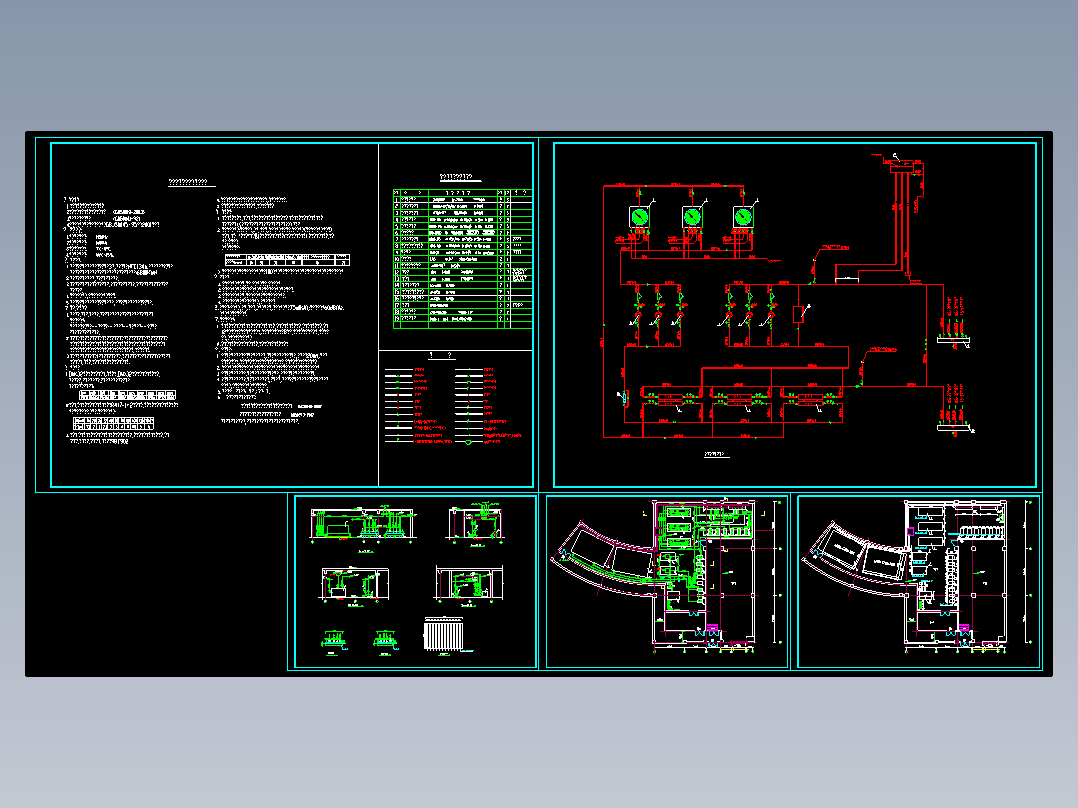The height and width of the screenshot is (808, 1078).
Task: Pick the magenta block in the middle floor plan
Action: (x=712, y=629)
